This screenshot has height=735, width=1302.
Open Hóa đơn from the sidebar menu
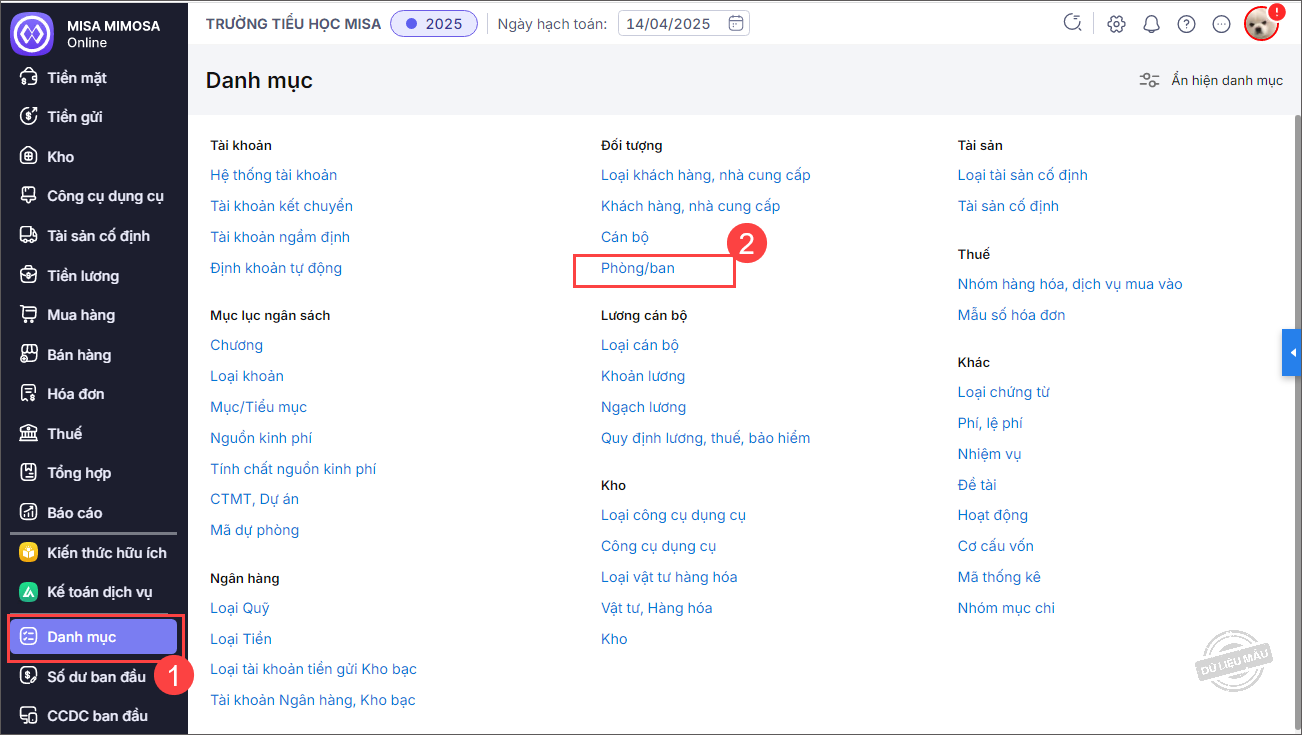click(x=76, y=394)
